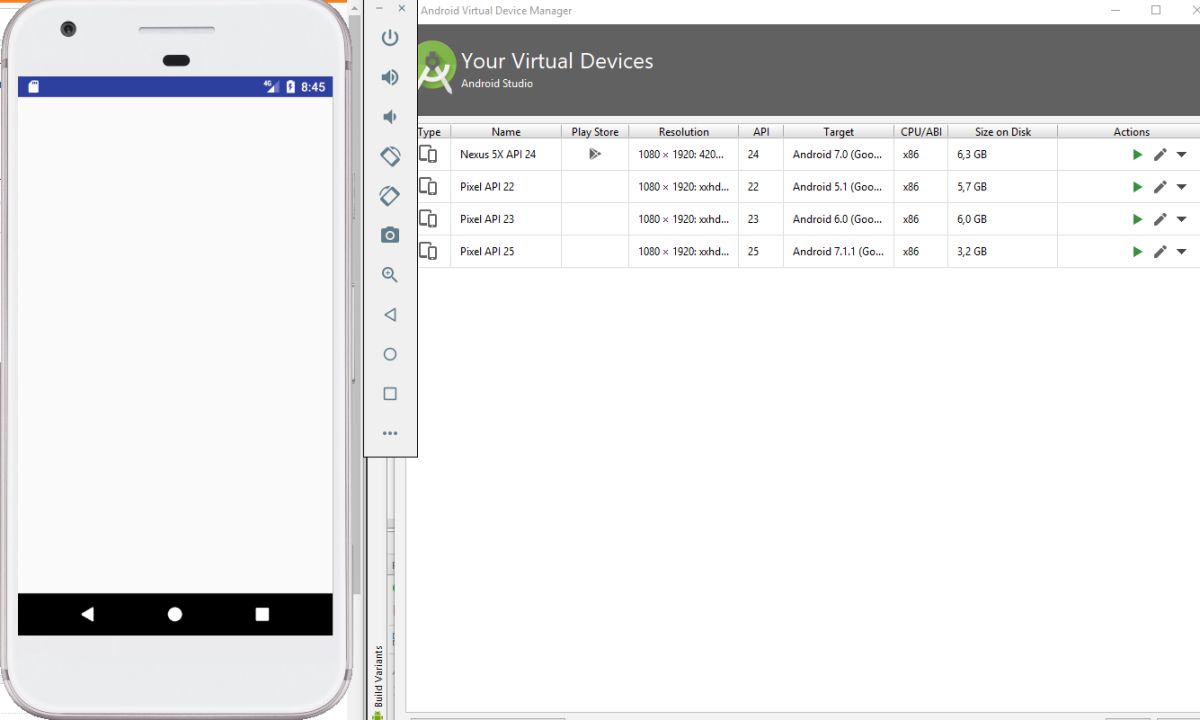Take emulator screenshot with camera icon
Screen dimensions: 1200x720
pos(390,235)
